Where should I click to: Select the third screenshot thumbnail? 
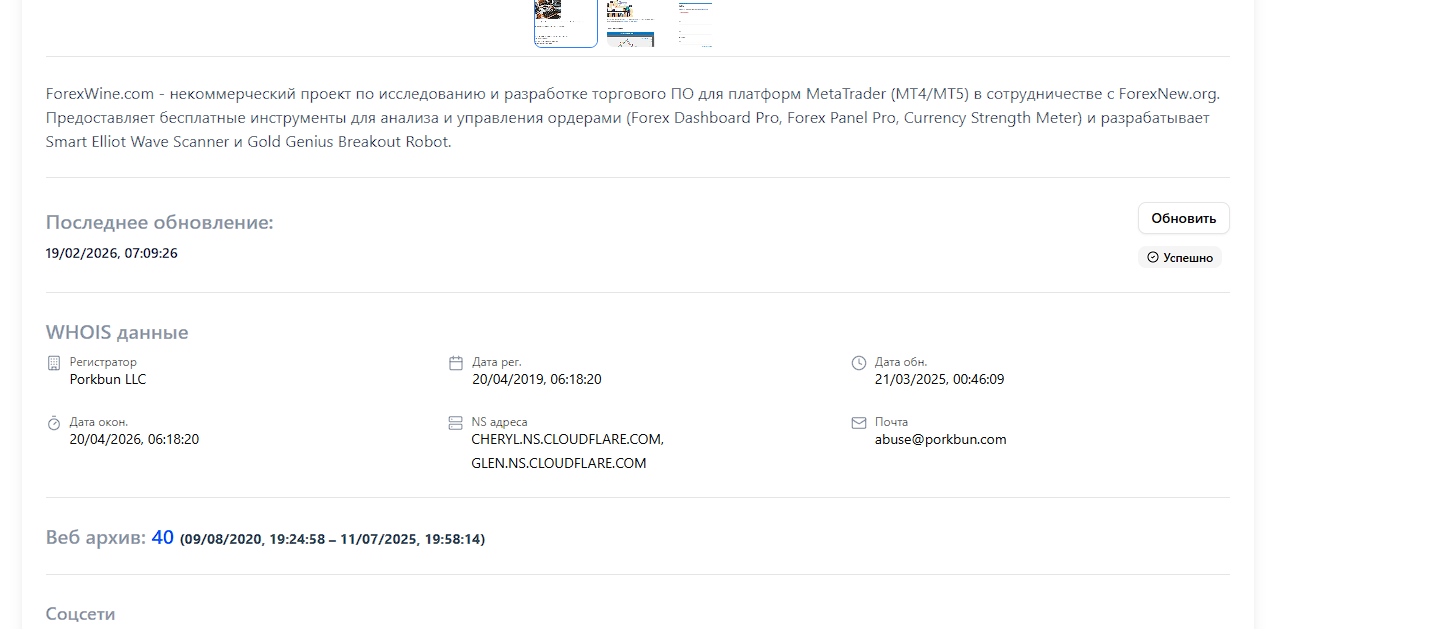[x=695, y=23]
